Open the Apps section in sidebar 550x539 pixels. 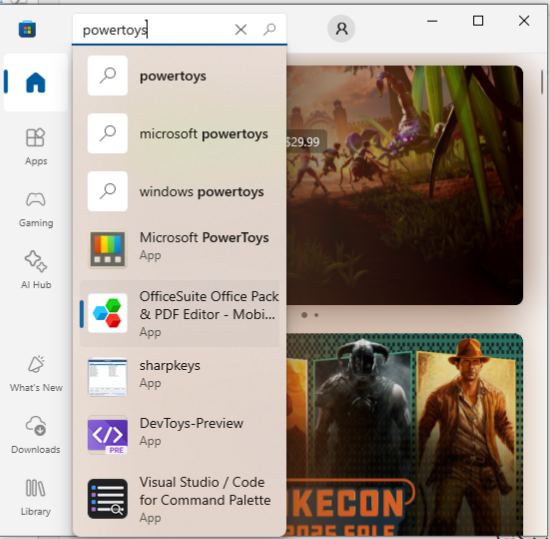pos(36,146)
